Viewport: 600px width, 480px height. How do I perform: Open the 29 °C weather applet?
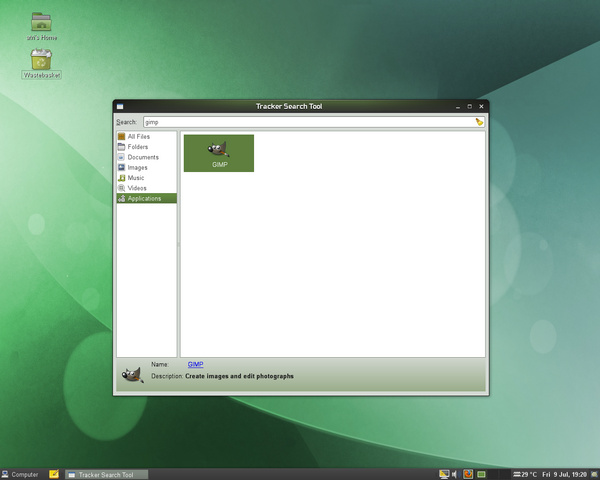coord(525,475)
